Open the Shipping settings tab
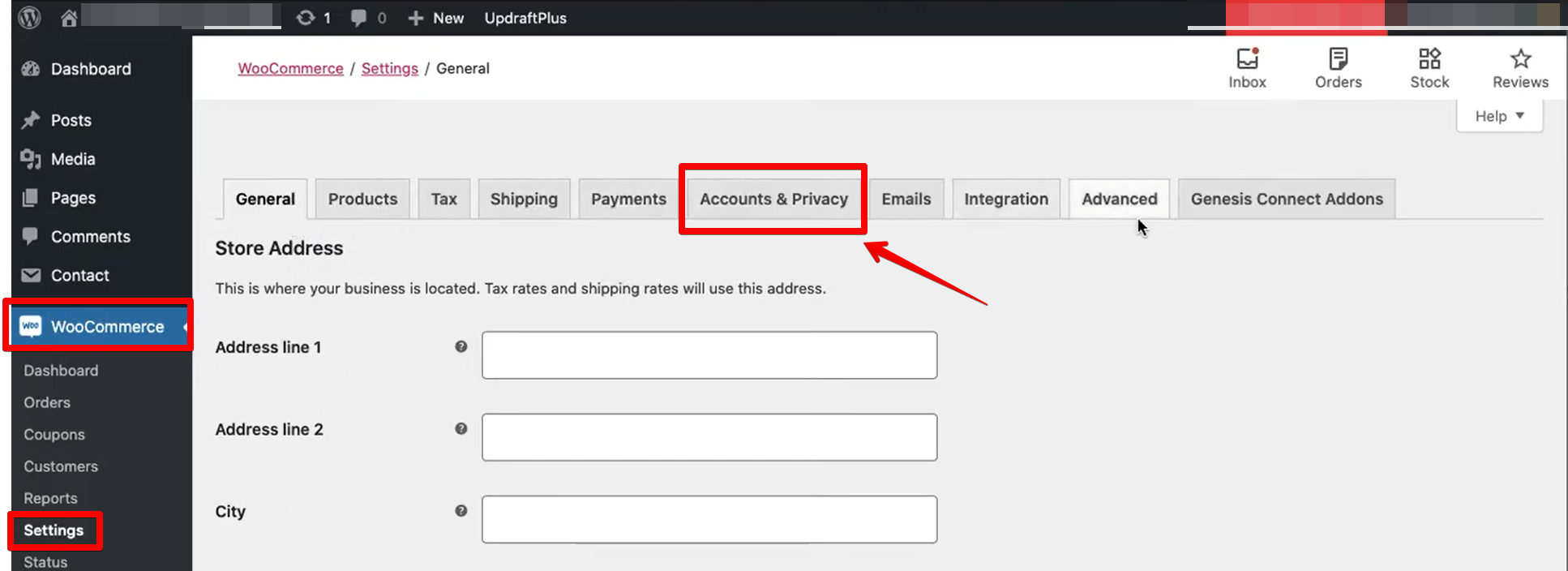The width and height of the screenshot is (1568, 571). pos(524,200)
